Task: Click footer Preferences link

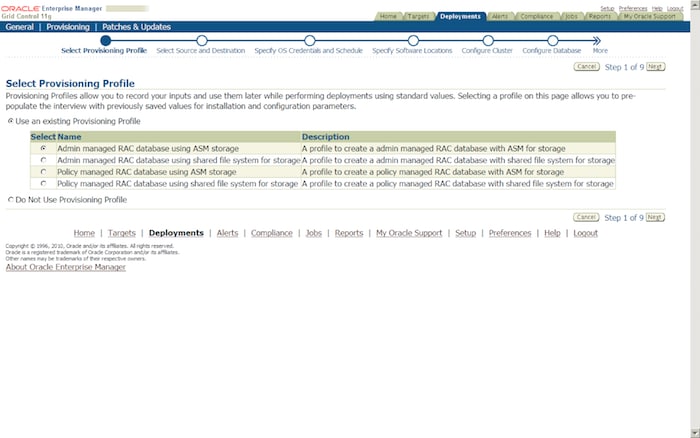Action: (x=510, y=233)
